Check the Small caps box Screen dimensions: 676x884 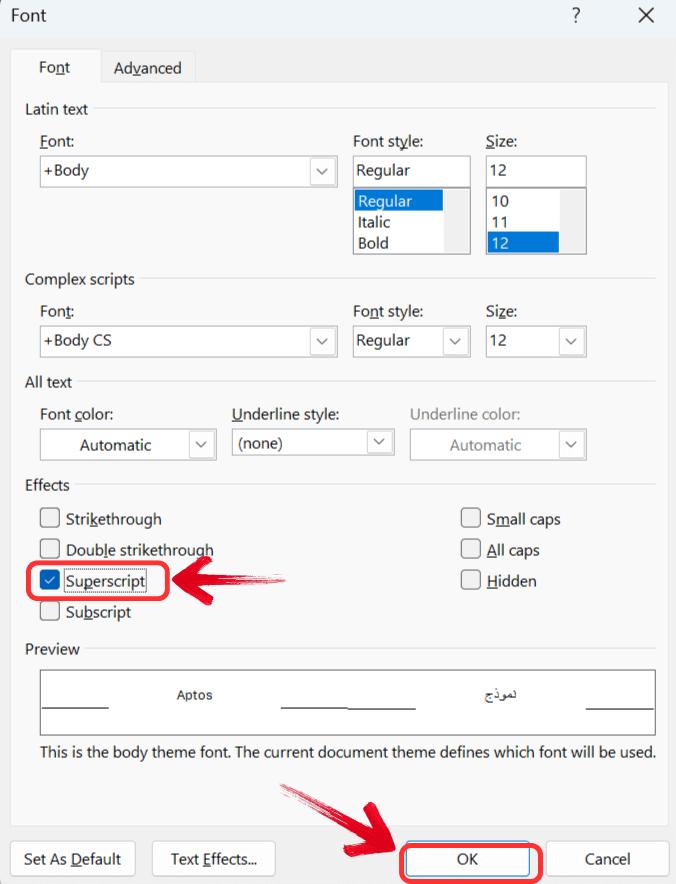point(470,518)
